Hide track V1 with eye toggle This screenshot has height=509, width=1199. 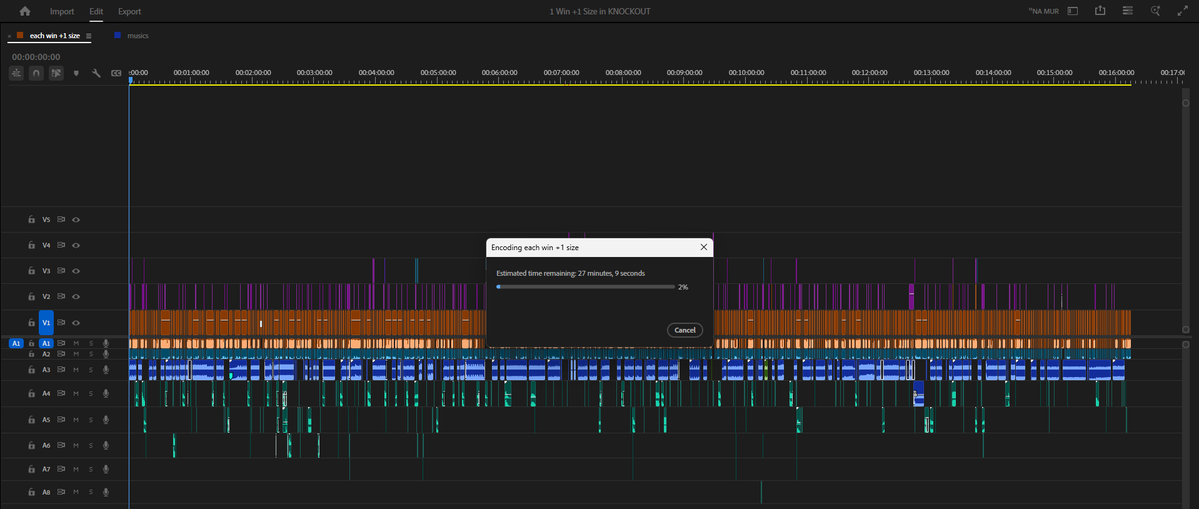[x=76, y=323]
